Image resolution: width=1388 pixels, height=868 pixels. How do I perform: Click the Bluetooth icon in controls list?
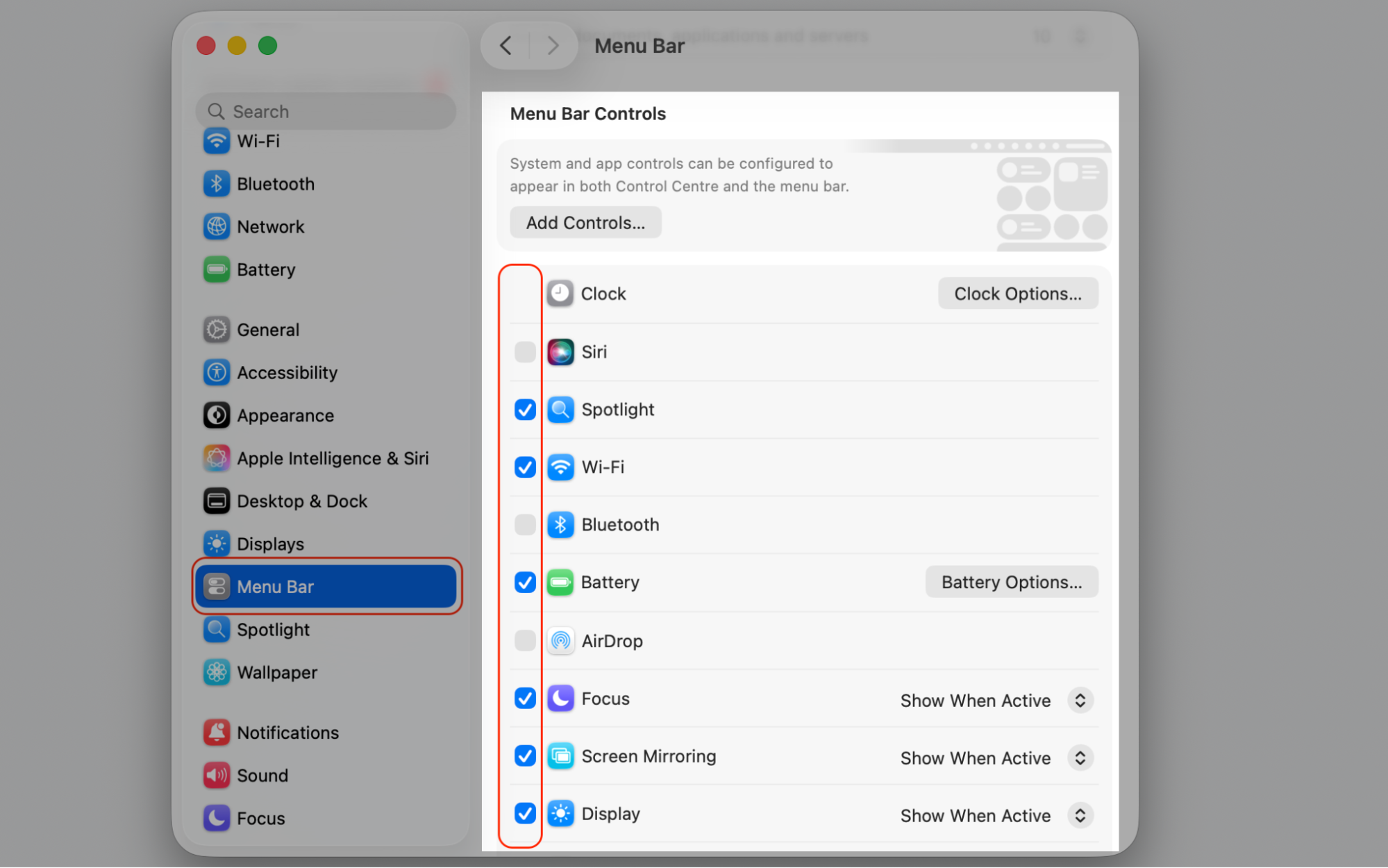pyautogui.click(x=560, y=525)
